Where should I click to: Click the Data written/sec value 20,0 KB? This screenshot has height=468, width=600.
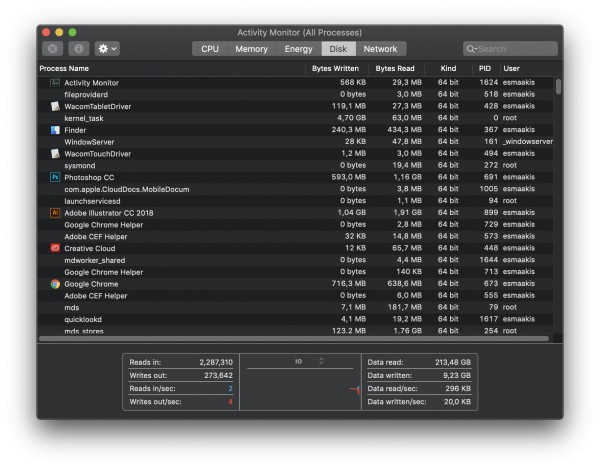[x=457, y=402]
